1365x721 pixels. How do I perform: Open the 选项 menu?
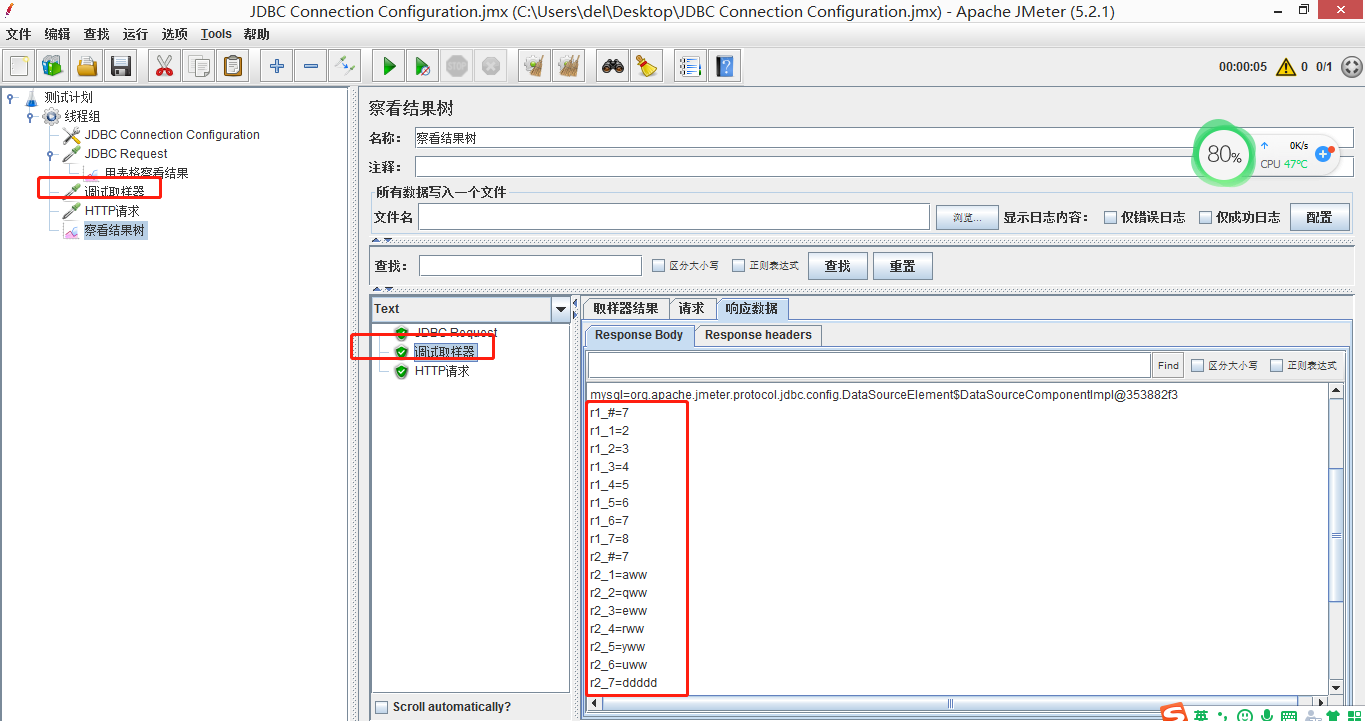click(175, 34)
